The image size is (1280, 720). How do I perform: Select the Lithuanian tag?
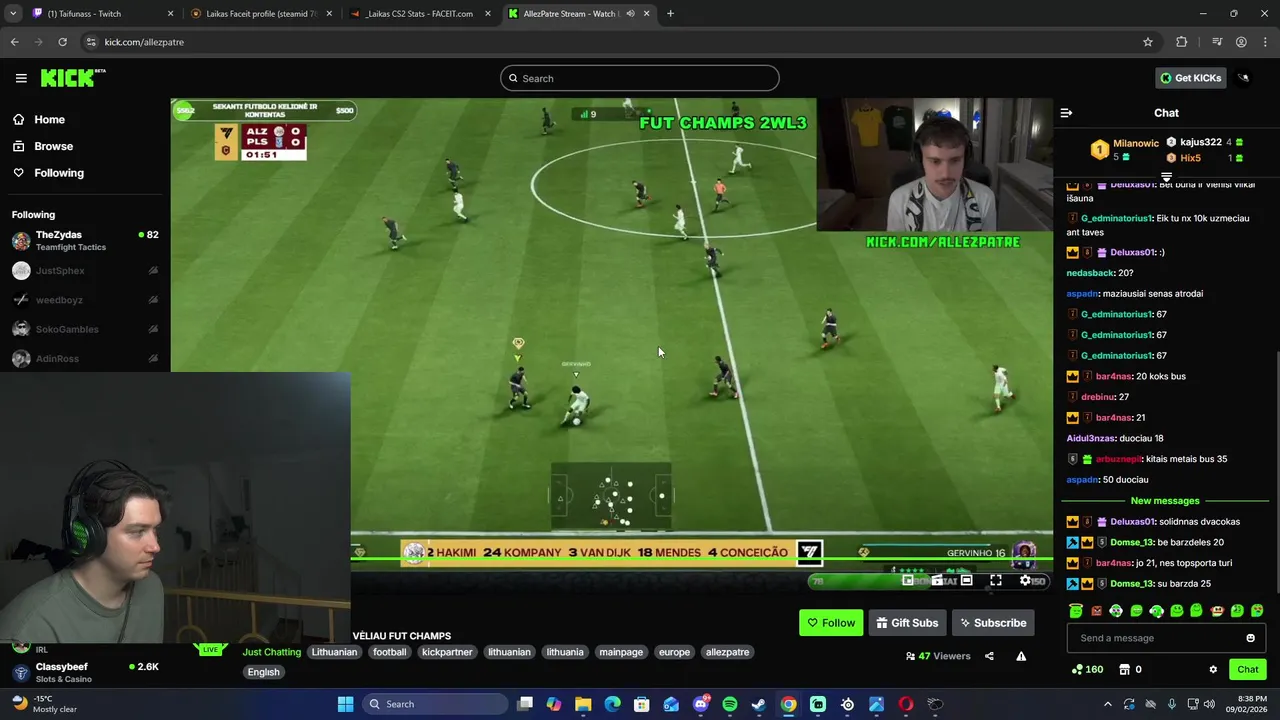point(334,652)
